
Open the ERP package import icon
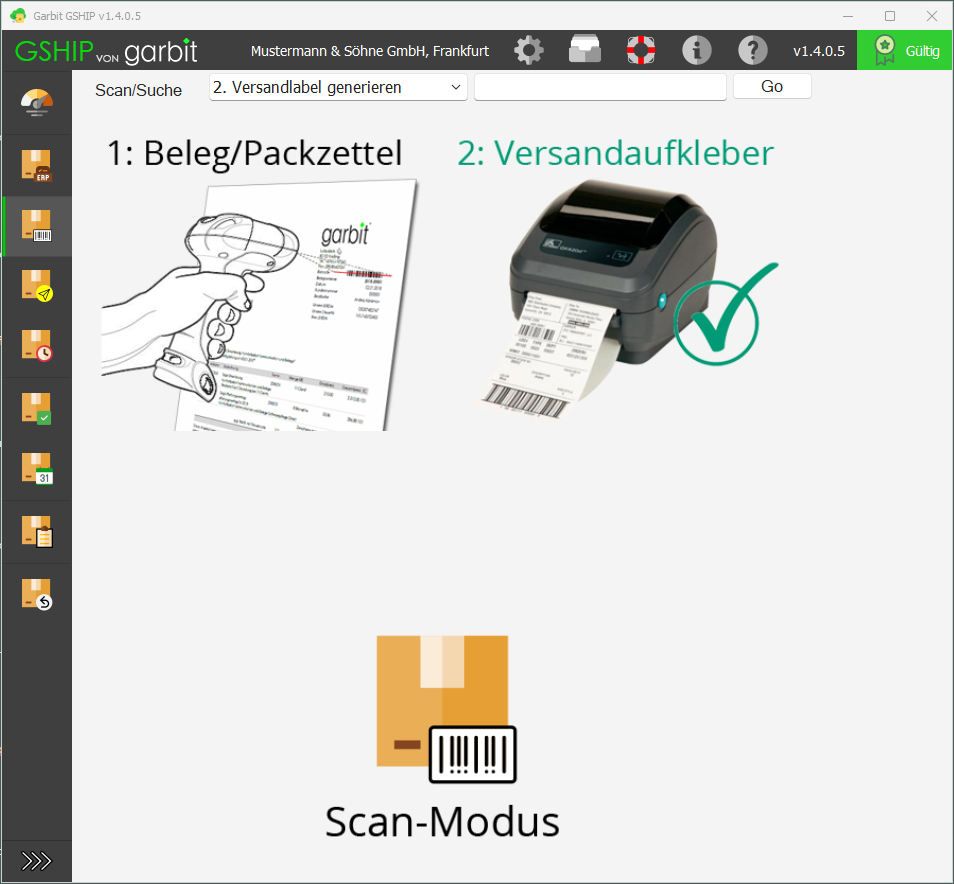click(x=37, y=165)
